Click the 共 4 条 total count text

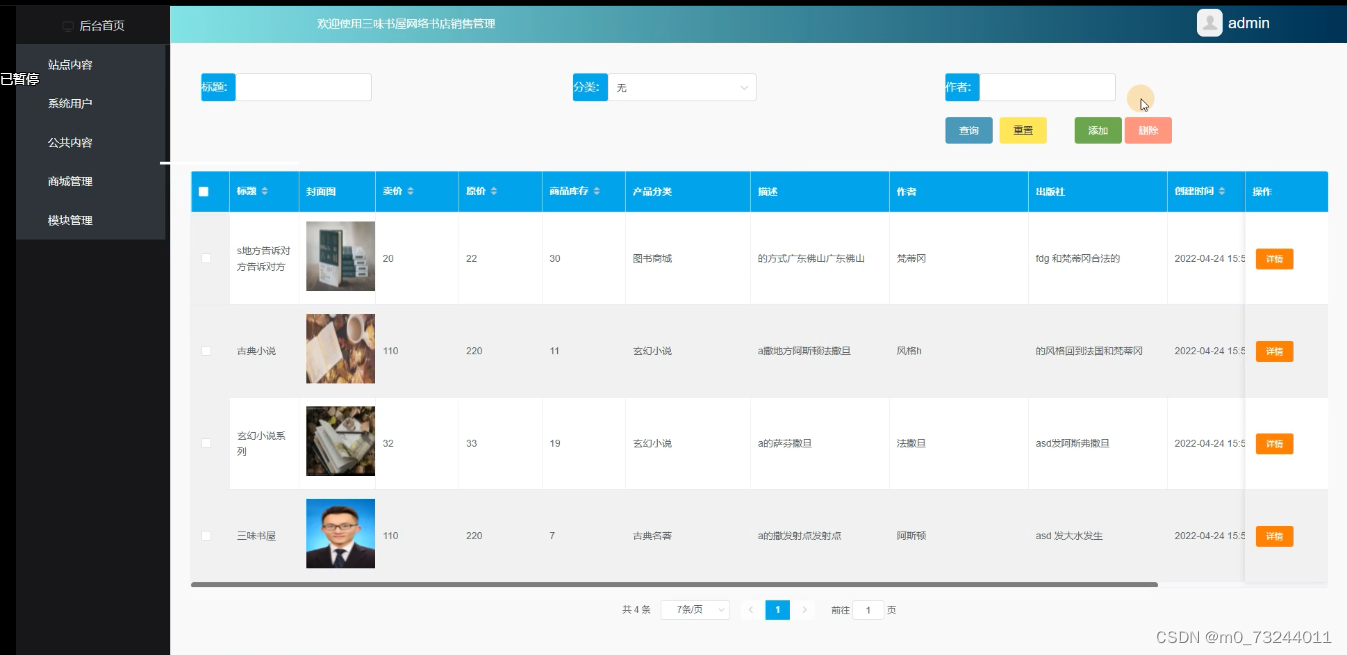tap(636, 610)
